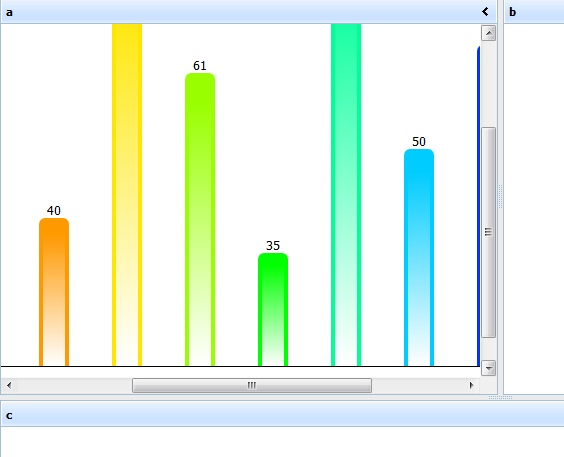Collapse panel a using the chevron arrow

pos(485,12)
